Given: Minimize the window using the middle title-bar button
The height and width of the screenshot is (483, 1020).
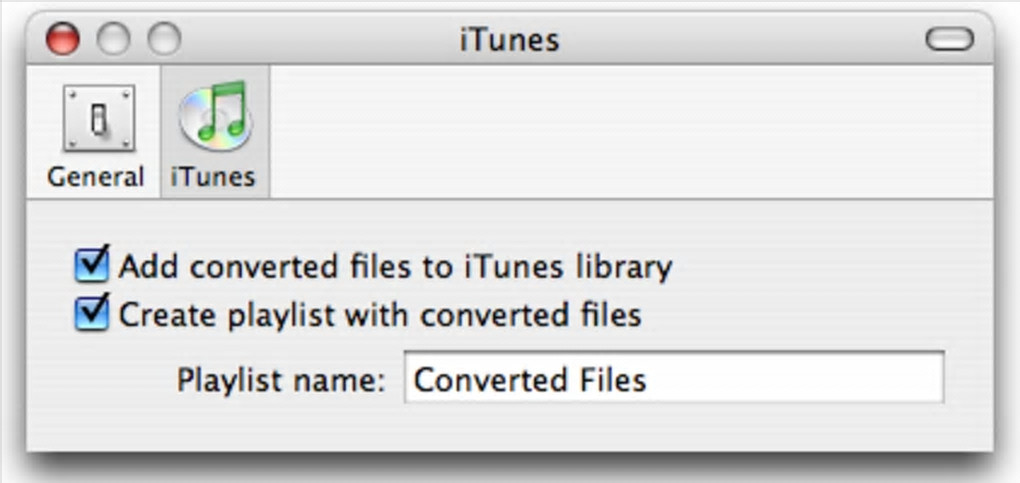Looking at the screenshot, I should [113, 39].
